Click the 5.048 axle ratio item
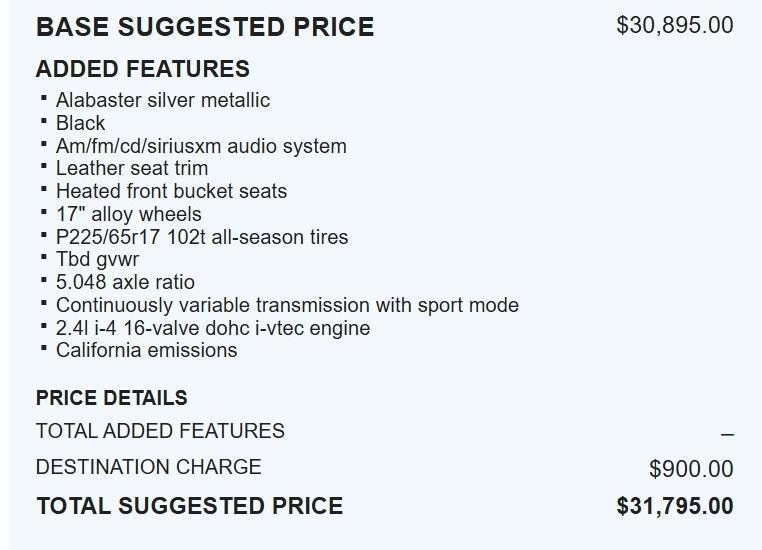The height and width of the screenshot is (550, 762). (125, 282)
